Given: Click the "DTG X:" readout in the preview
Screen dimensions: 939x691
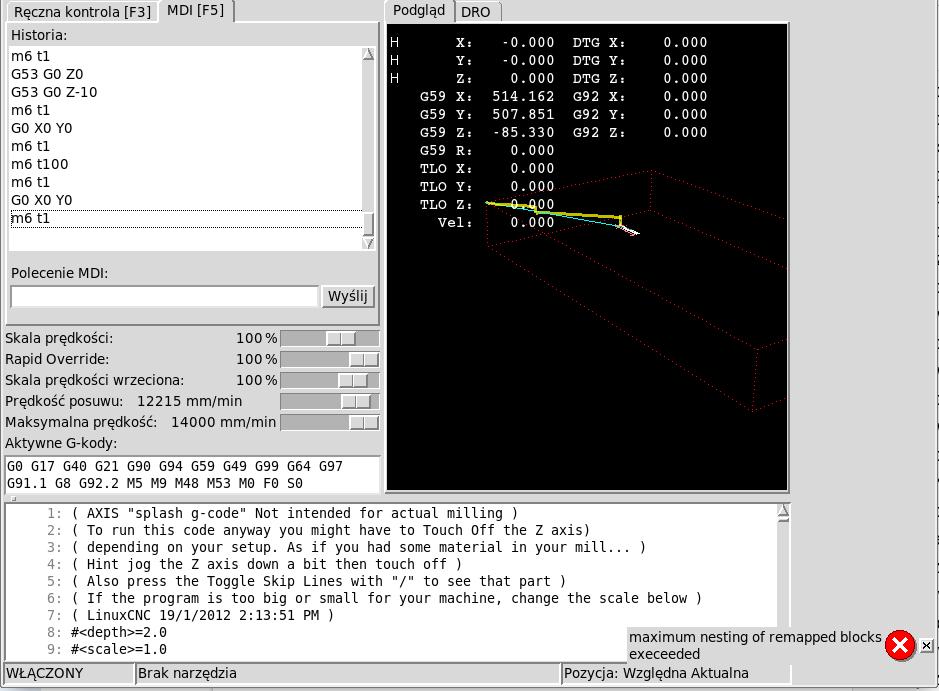Looking at the screenshot, I should tap(640, 43).
